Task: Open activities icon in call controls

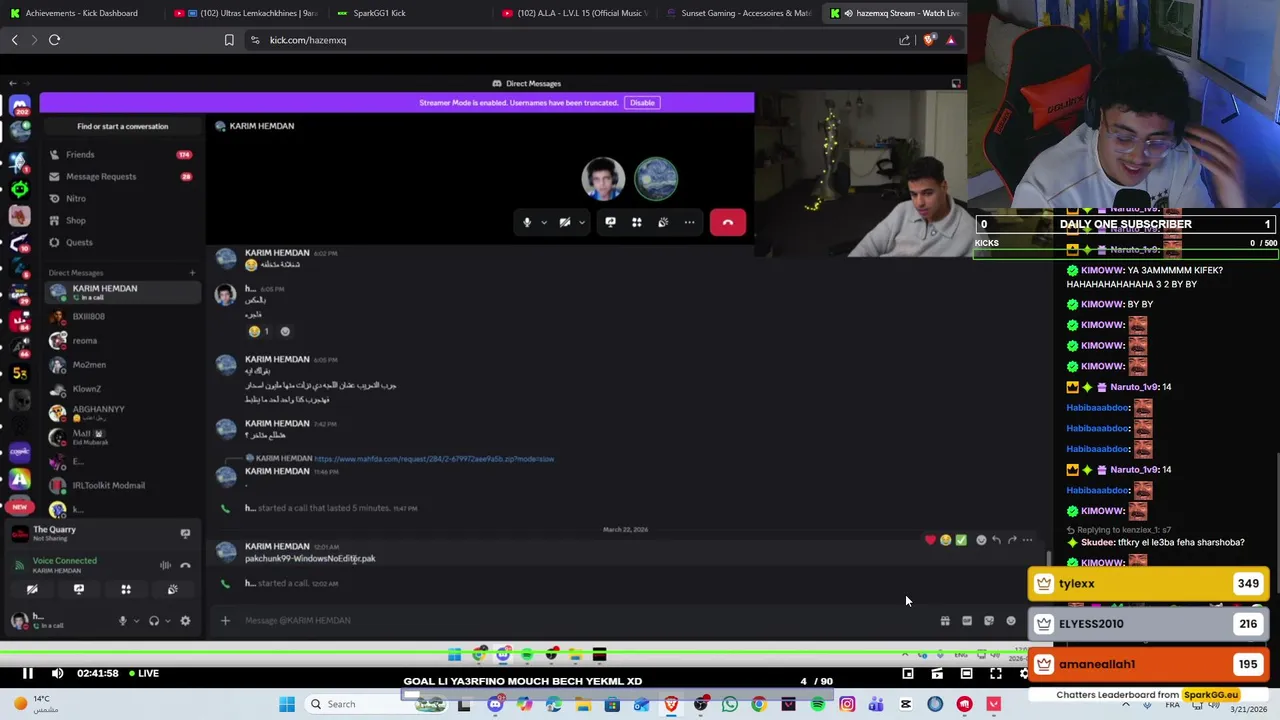Action: [636, 222]
